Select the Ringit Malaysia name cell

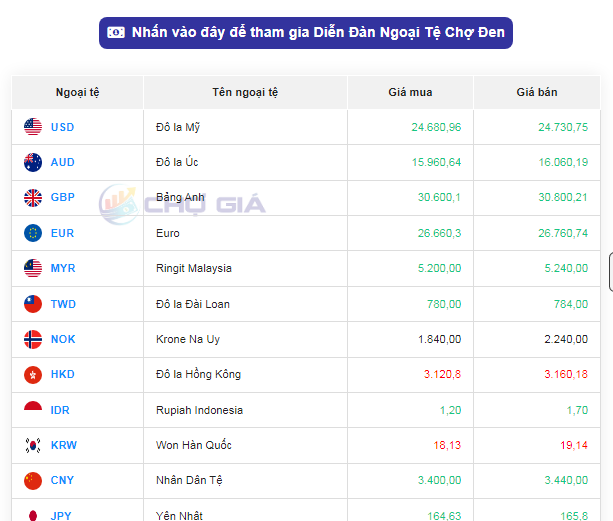[x=245, y=269]
